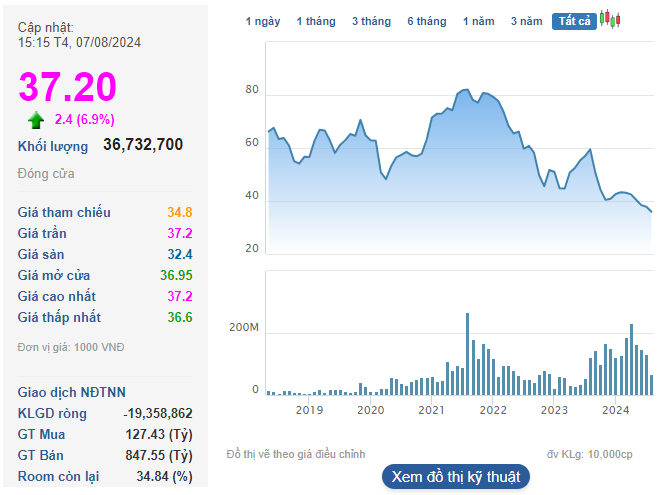
Task: Switch to the 1 tháng tab
Action: [316, 21]
